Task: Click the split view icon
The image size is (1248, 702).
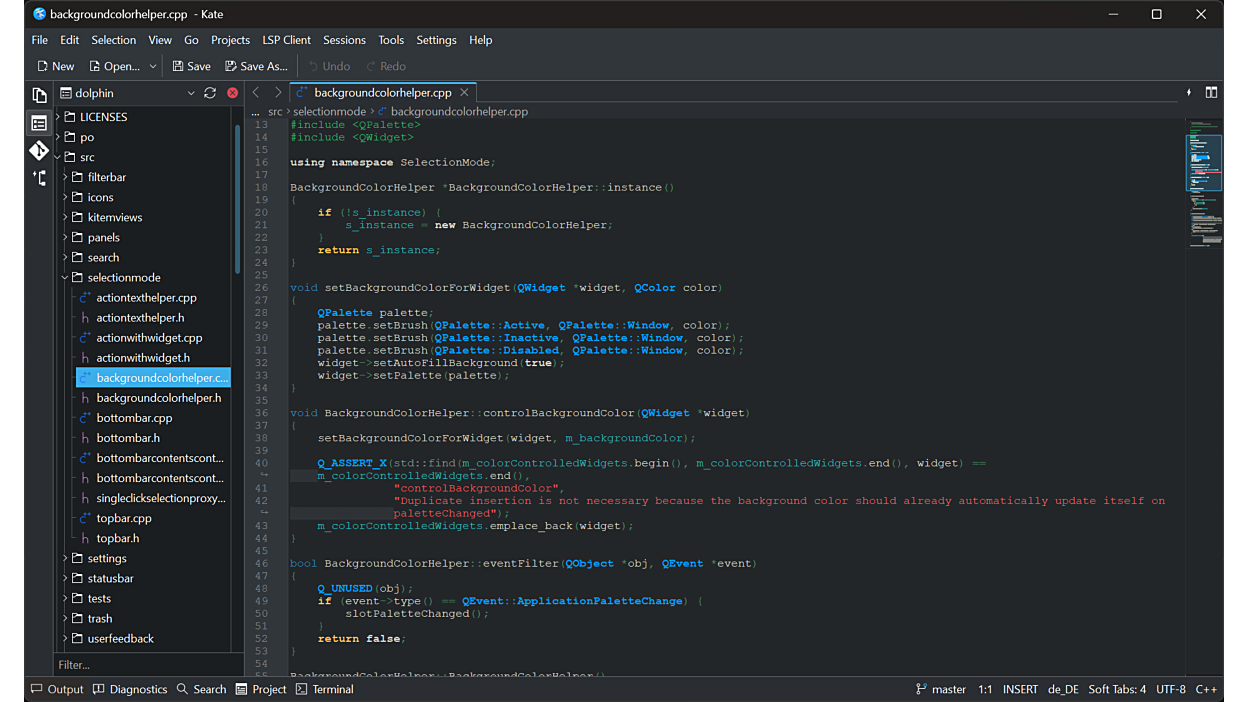Action: 1211,93
